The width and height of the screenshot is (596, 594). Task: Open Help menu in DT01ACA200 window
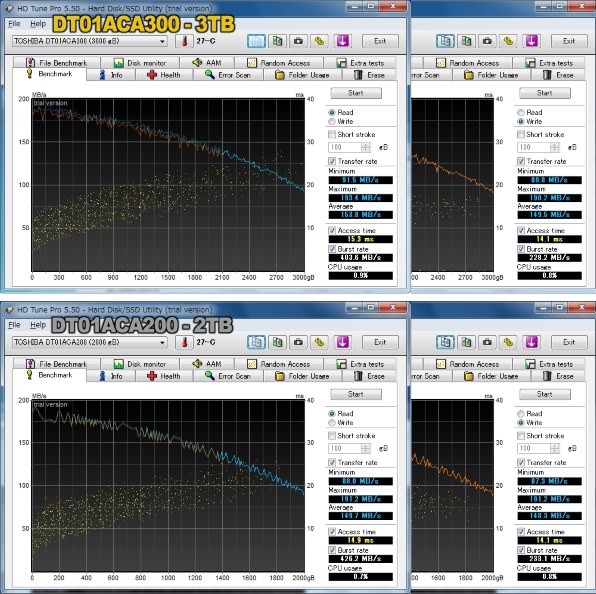(x=38, y=325)
